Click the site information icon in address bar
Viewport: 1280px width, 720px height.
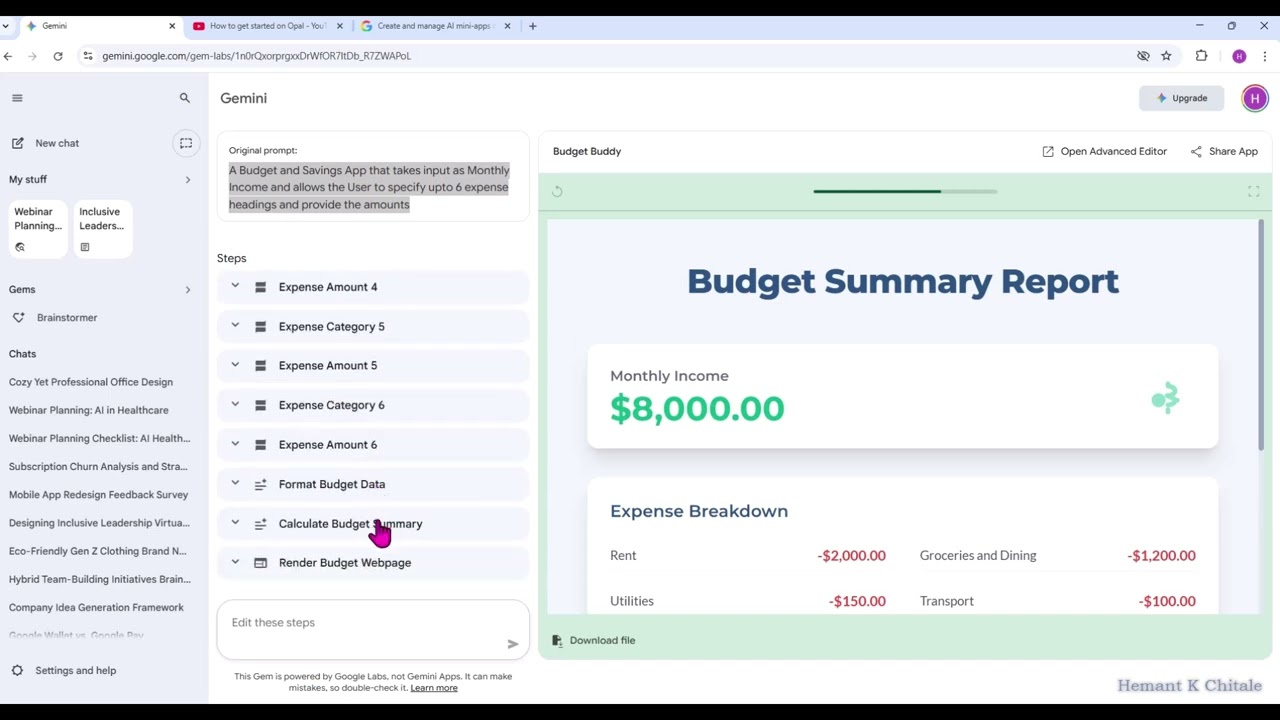[88, 56]
